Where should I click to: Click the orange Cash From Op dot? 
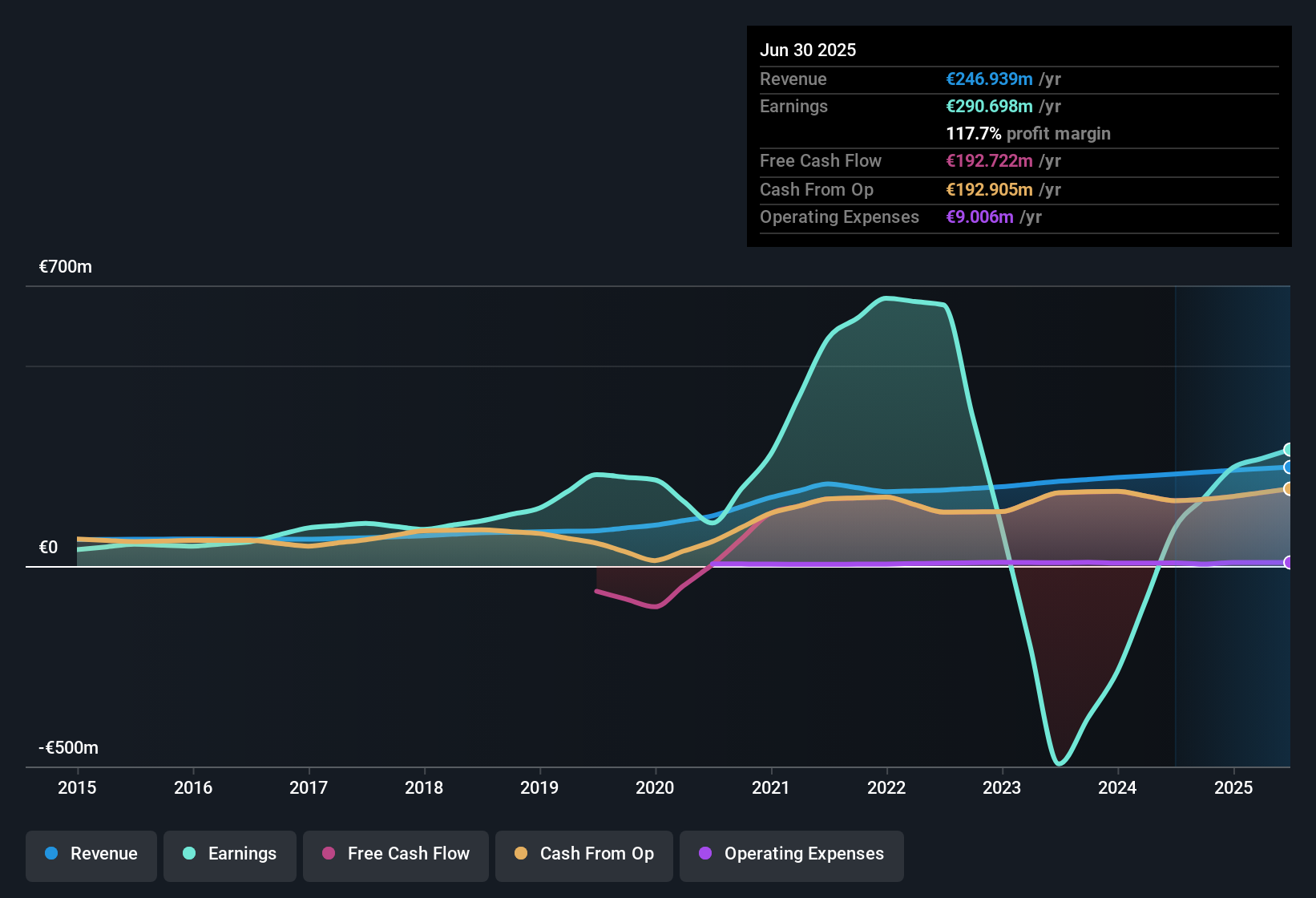521,854
